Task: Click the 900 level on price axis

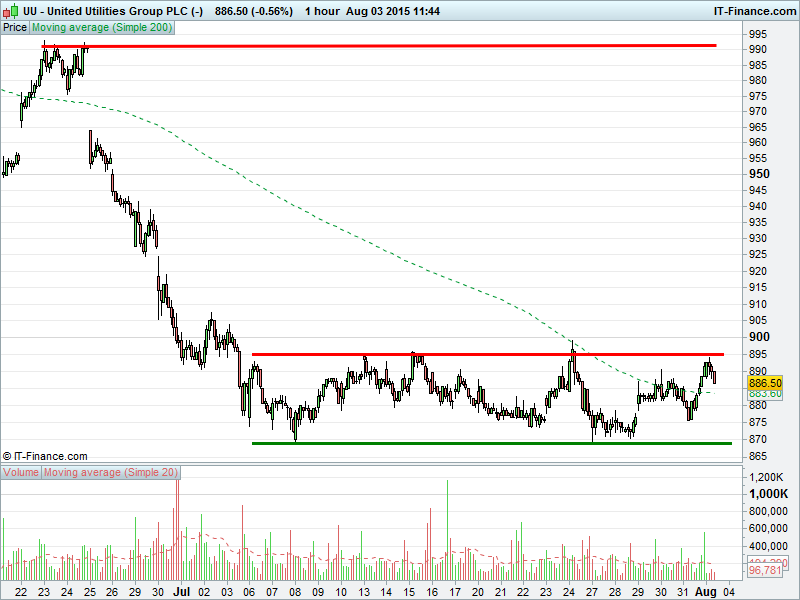Action: [x=762, y=337]
